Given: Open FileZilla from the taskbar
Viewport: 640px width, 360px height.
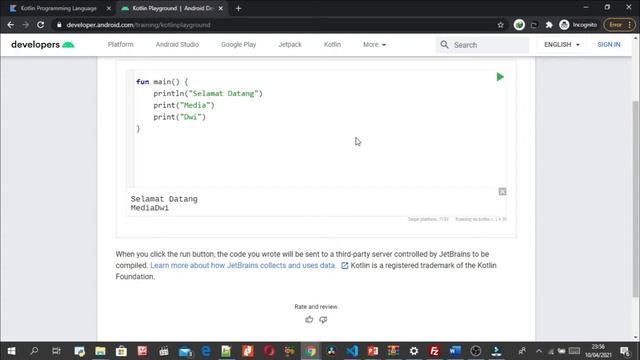Looking at the screenshot, I should pyautogui.click(x=434, y=351).
